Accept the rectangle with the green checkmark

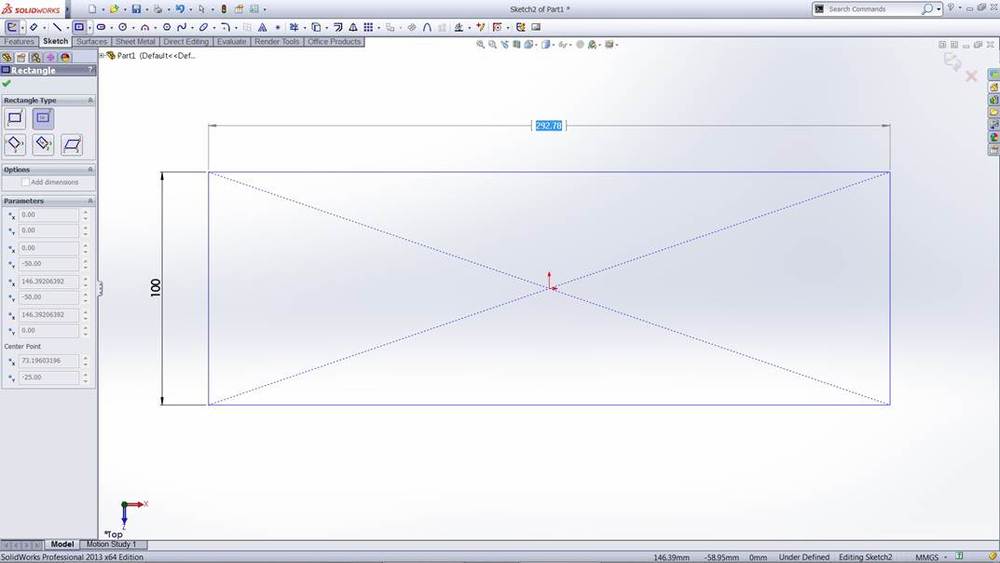click(x=7, y=84)
